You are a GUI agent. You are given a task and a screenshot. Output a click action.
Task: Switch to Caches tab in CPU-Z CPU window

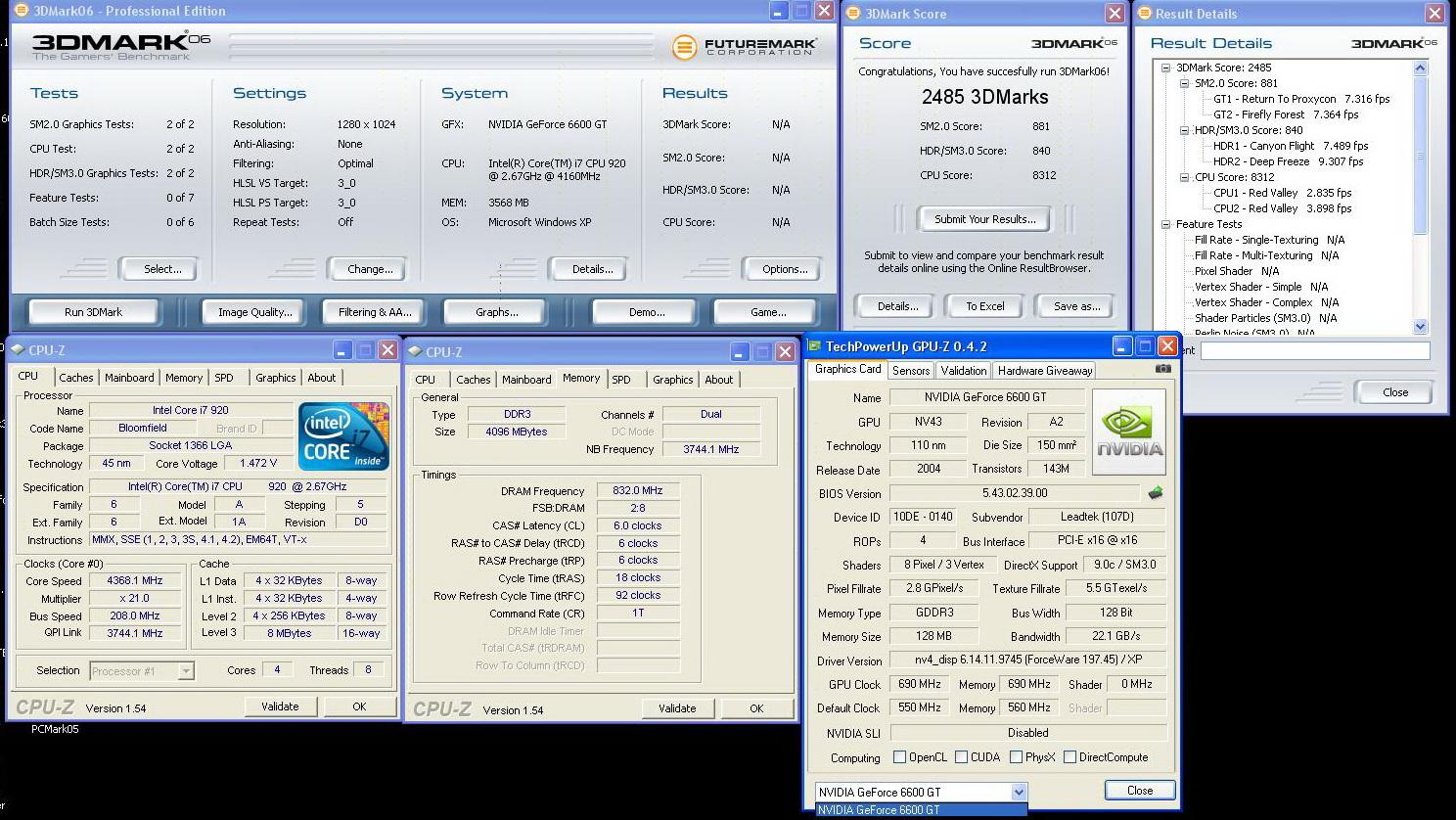click(x=75, y=378)
